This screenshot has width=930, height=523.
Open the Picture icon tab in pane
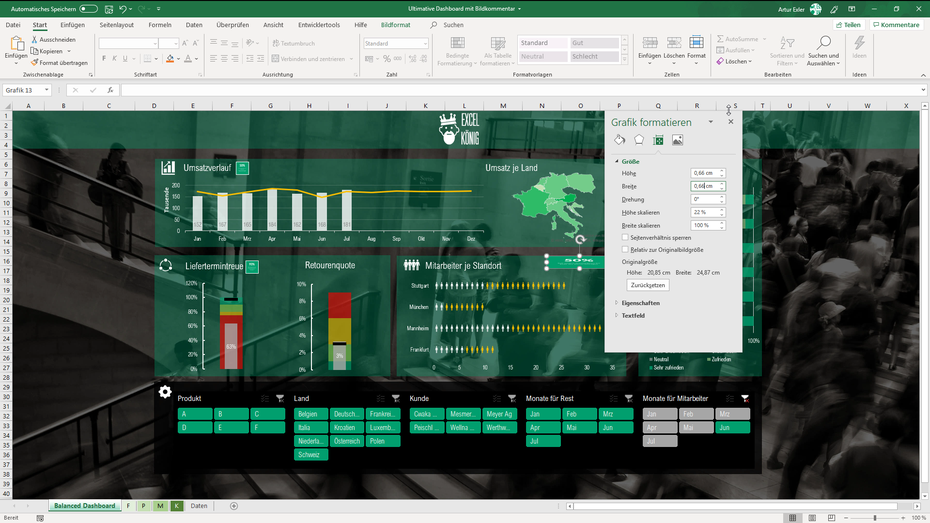pyautogui.click(x=677, y=140)
